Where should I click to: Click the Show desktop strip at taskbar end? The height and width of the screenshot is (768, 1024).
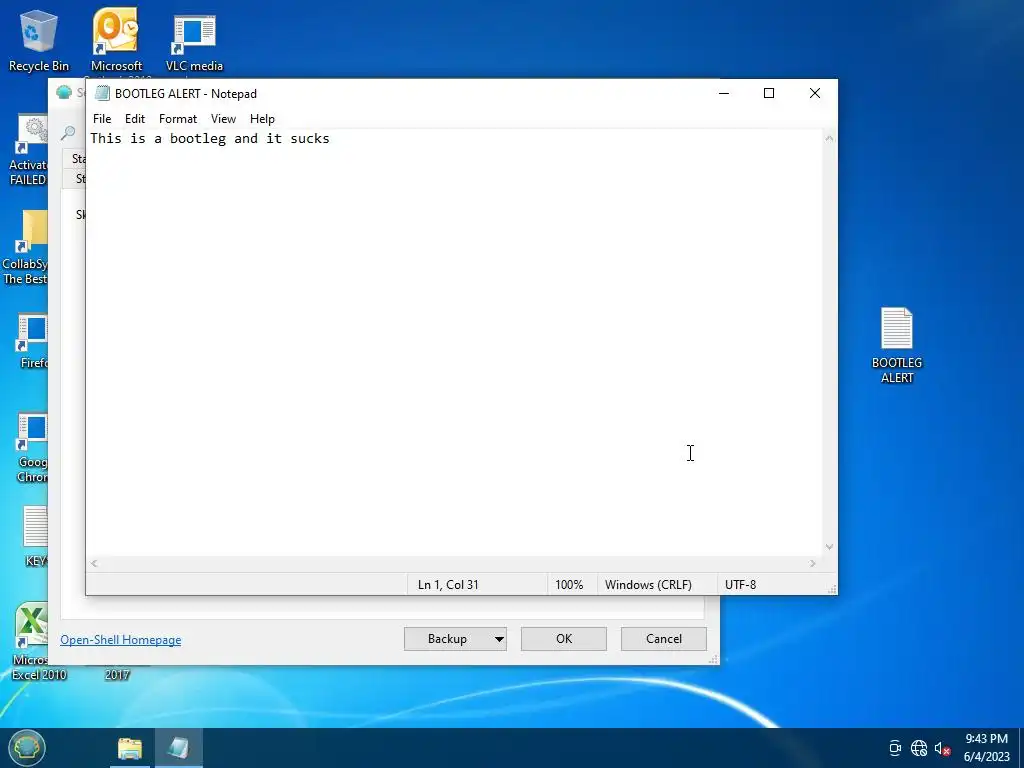[x=1021, y=748]
